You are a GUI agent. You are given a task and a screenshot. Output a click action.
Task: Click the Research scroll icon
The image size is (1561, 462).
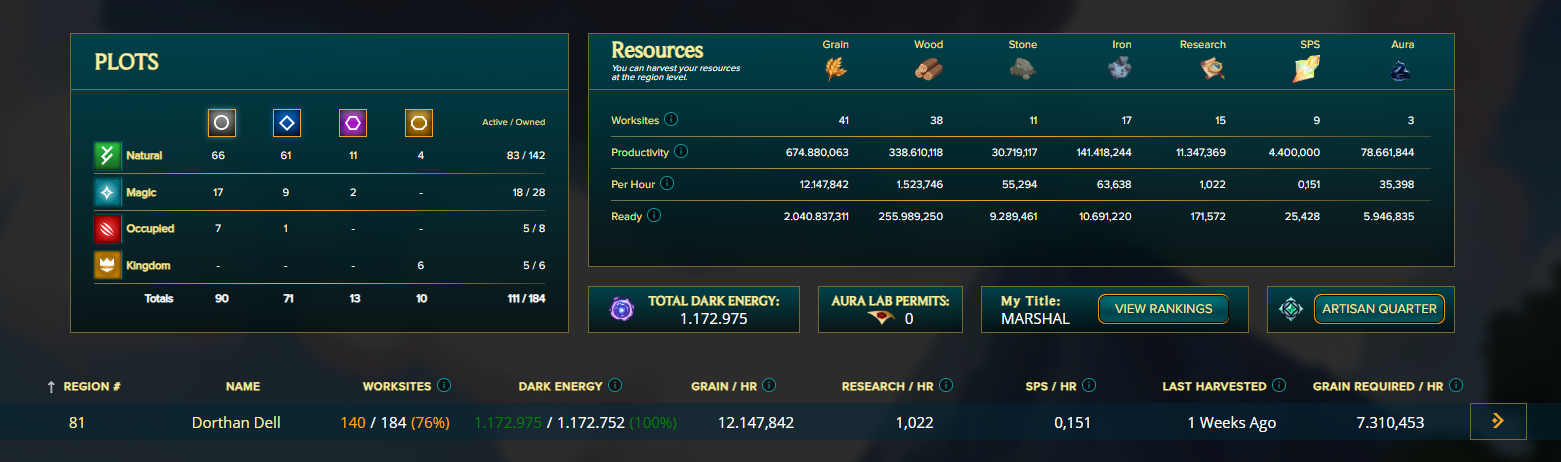[x=1212, y=68]
